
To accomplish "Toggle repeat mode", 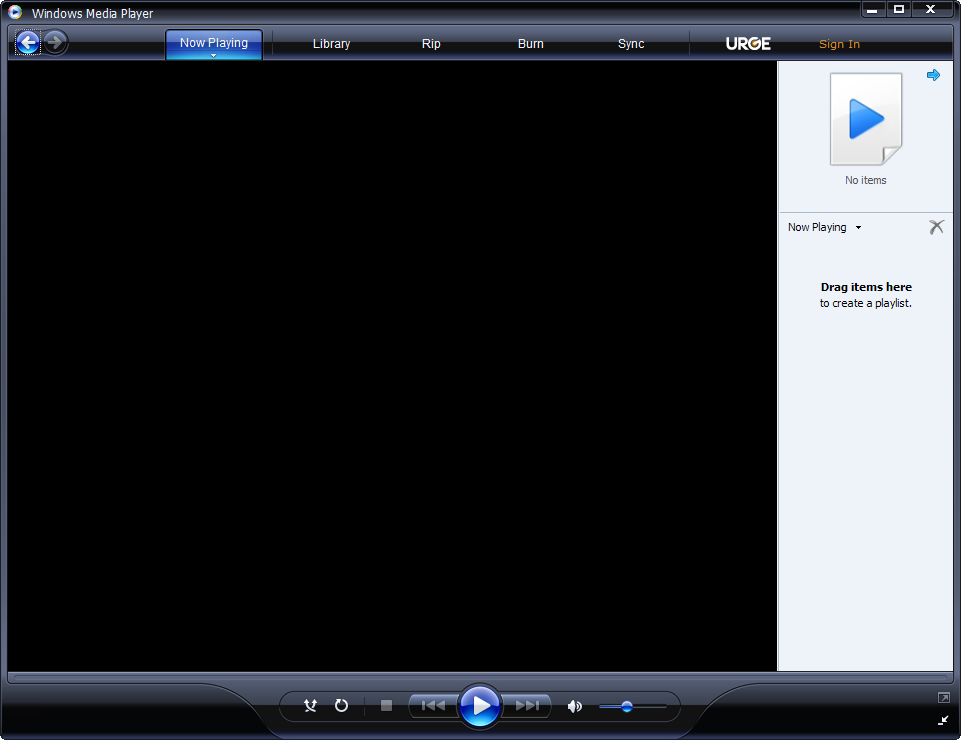I will tap(341, 706).
